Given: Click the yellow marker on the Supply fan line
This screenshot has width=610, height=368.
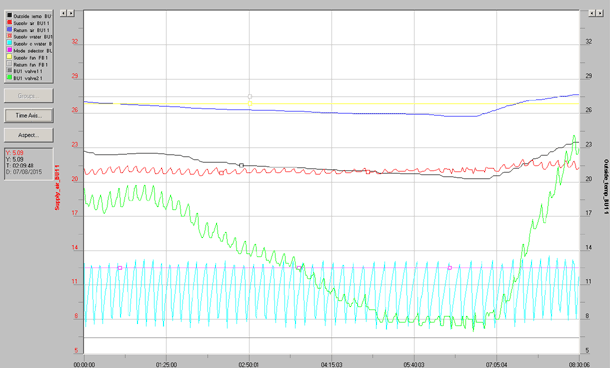Looking at the screenshot, I should (250, 103).
